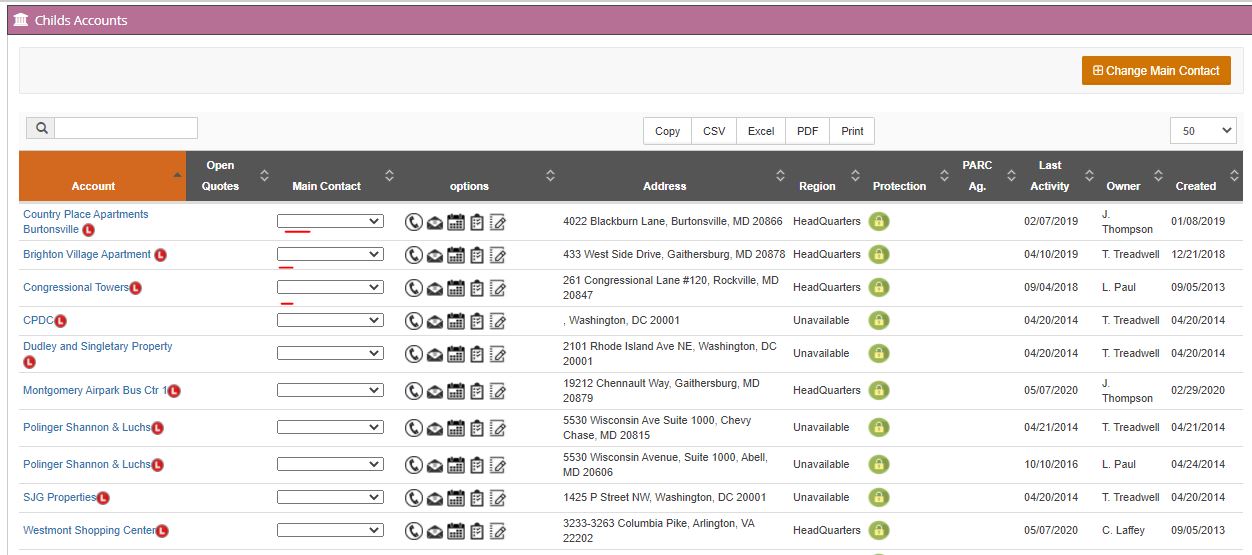This screenshot has width=1252, height=555.
Task: Open calendar icon for Congressional Towers row
Action: (456, 288)
